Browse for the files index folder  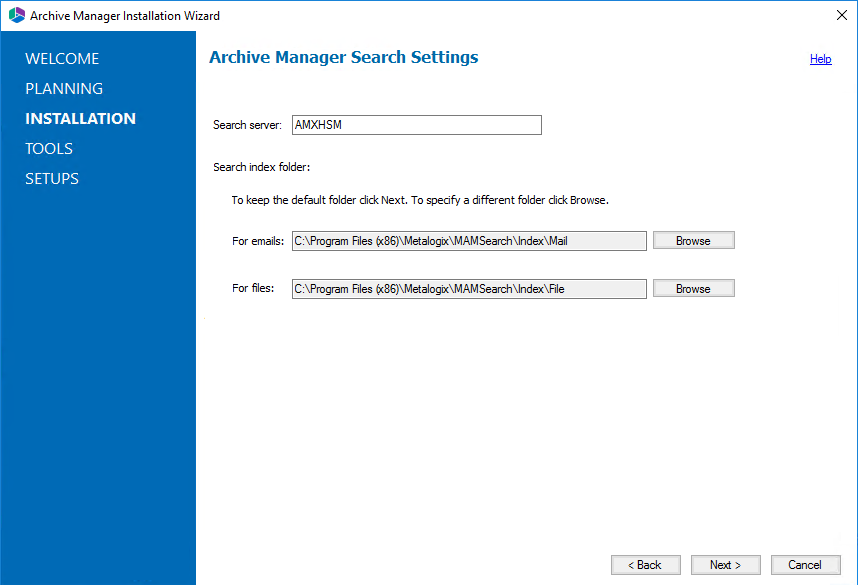[x=693, y=289]
